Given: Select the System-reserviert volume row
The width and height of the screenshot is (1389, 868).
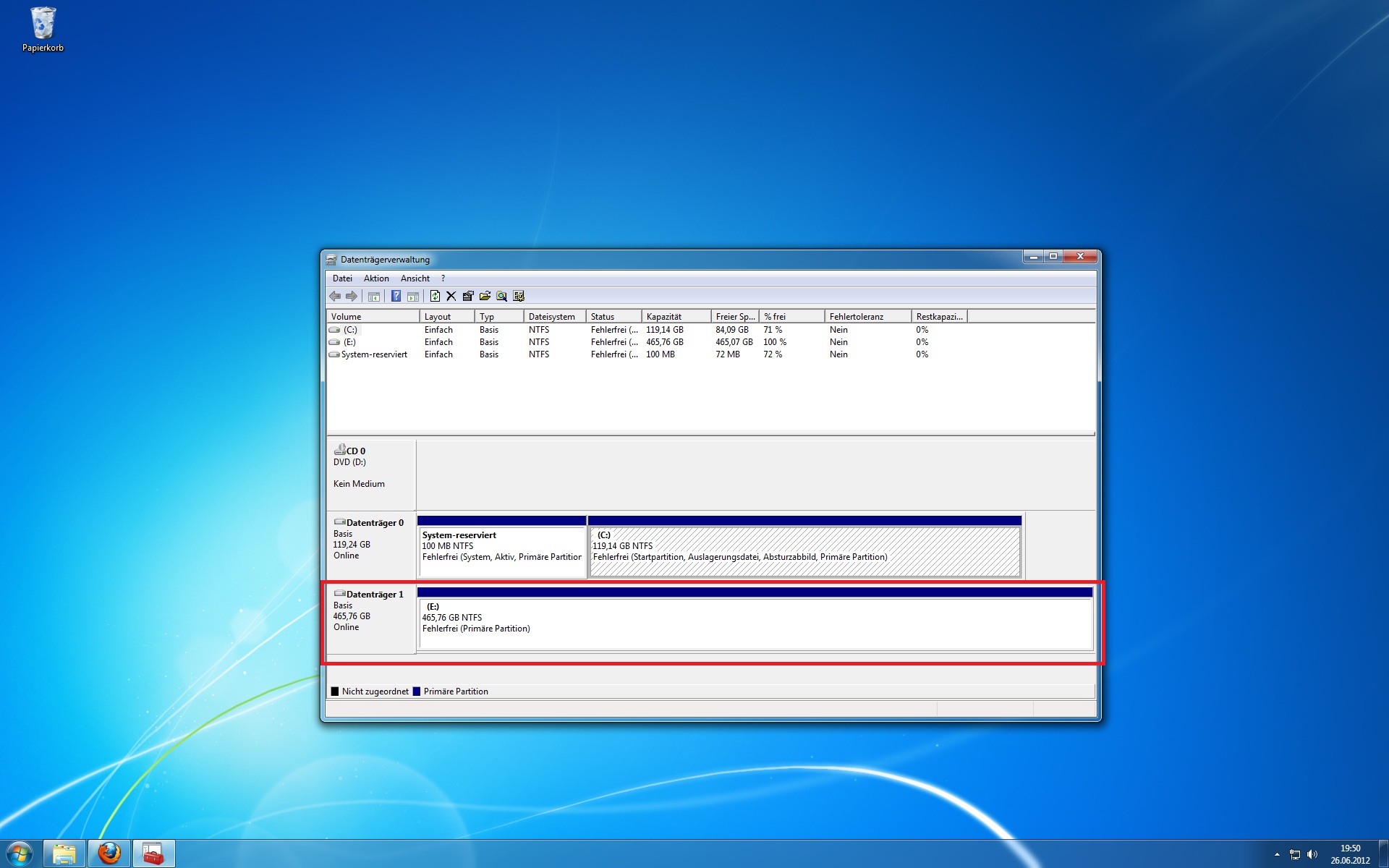Looking at the screenshot, I should (x=374, y=354).
